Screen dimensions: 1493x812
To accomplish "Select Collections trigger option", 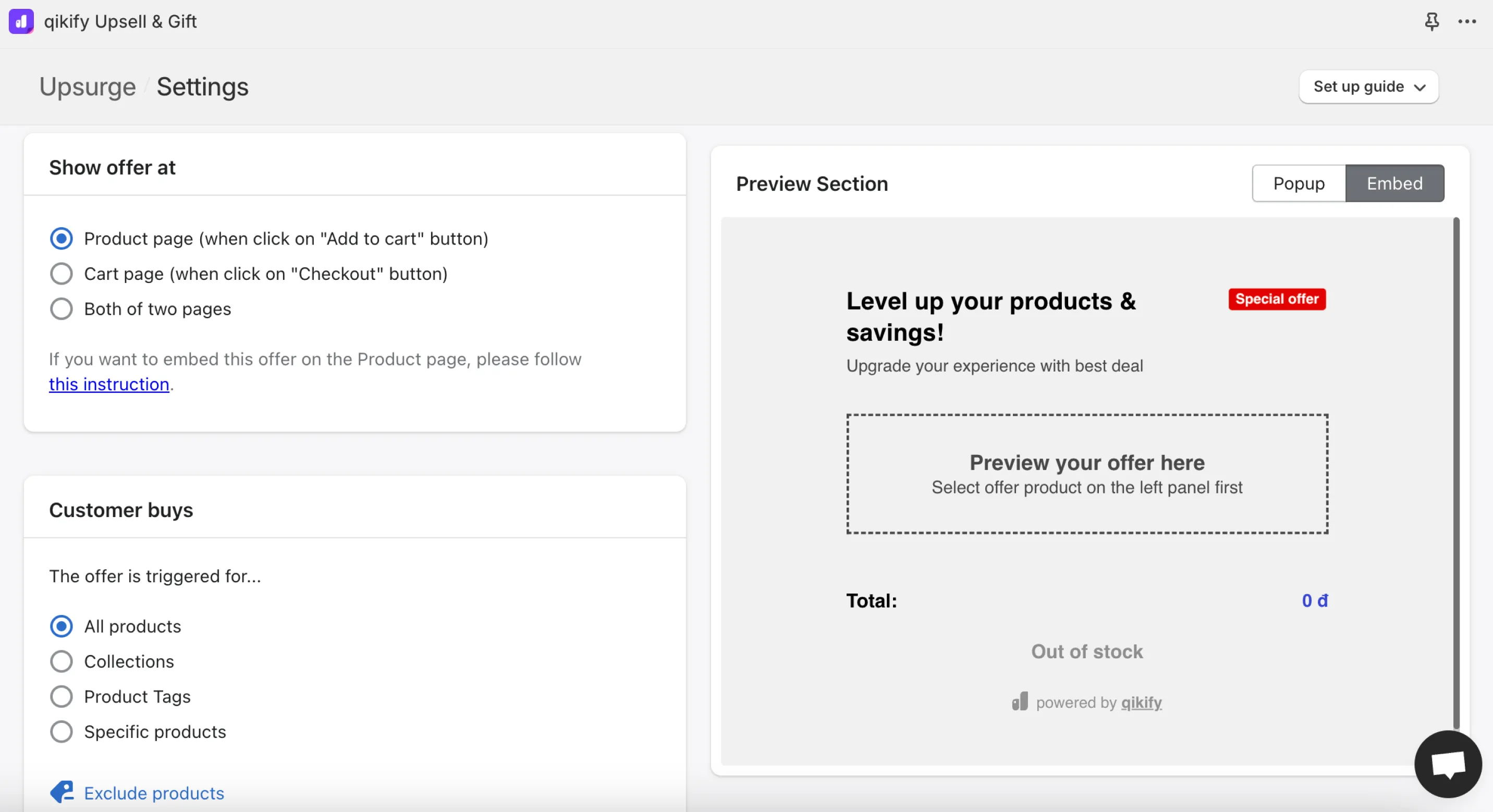I will [62, 661].
